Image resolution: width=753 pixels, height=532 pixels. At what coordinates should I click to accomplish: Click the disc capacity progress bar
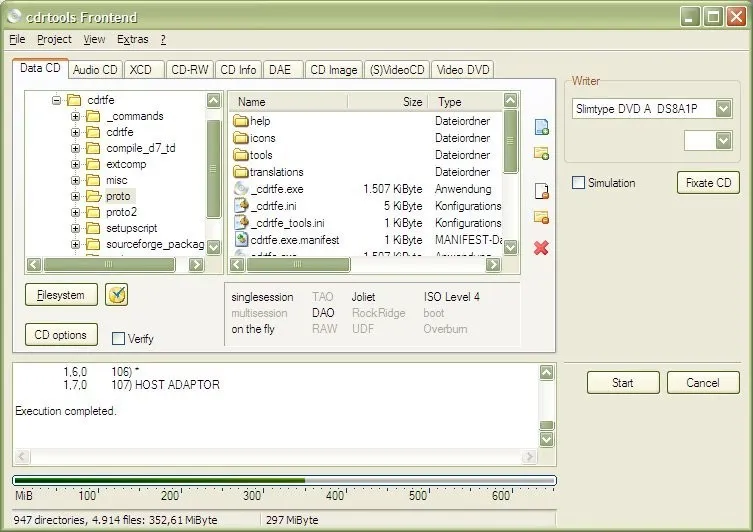point(283,481)
